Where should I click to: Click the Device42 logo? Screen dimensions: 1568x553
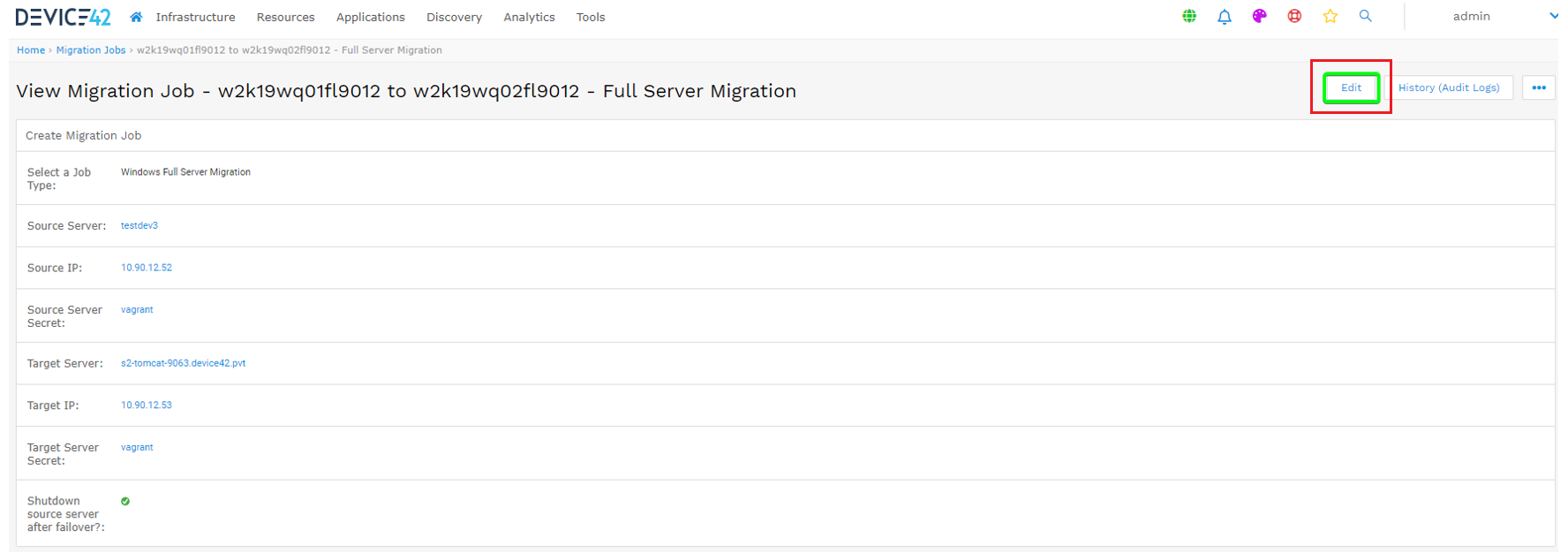(x=64, y=17)
